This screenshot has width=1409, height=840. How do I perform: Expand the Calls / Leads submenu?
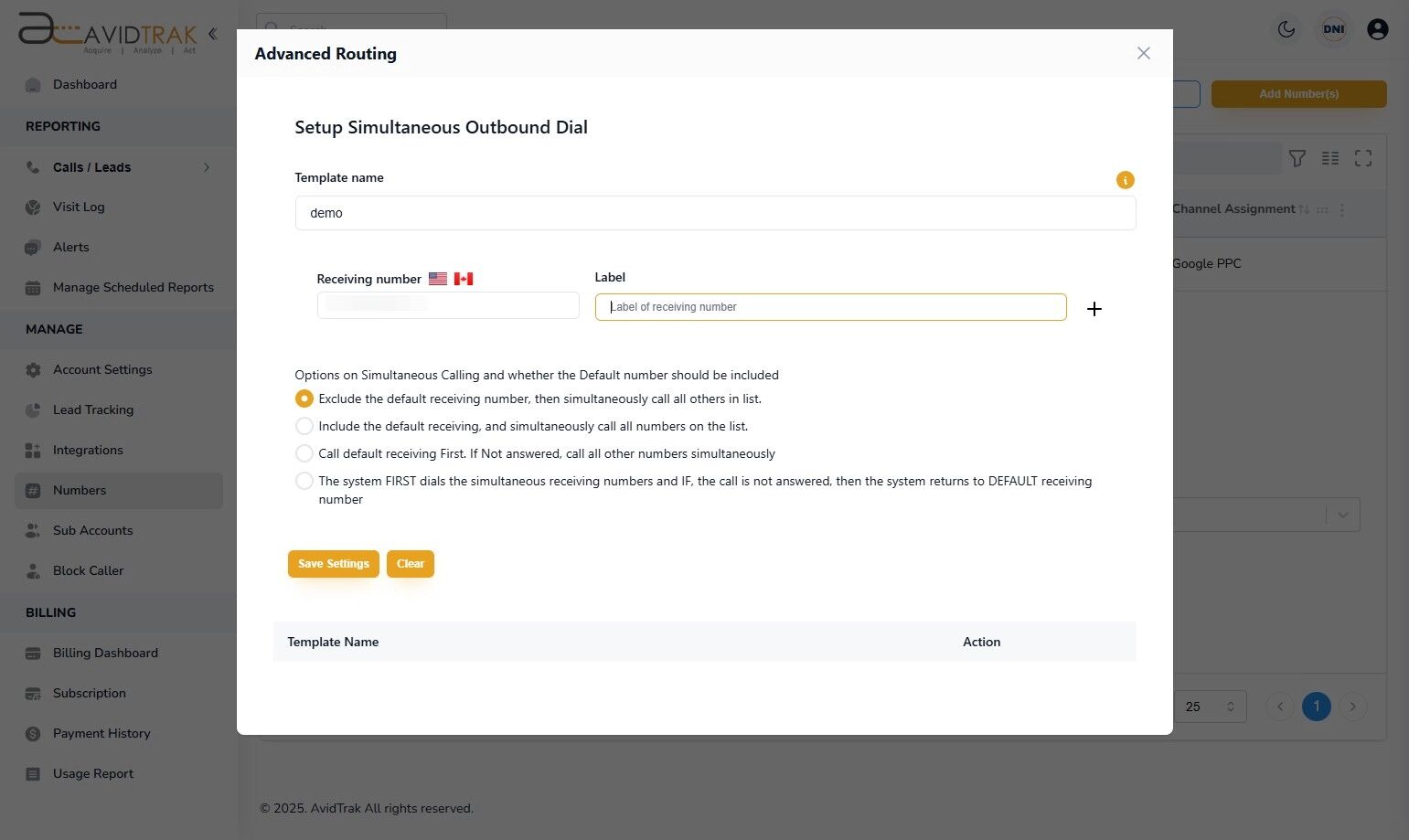207,167
